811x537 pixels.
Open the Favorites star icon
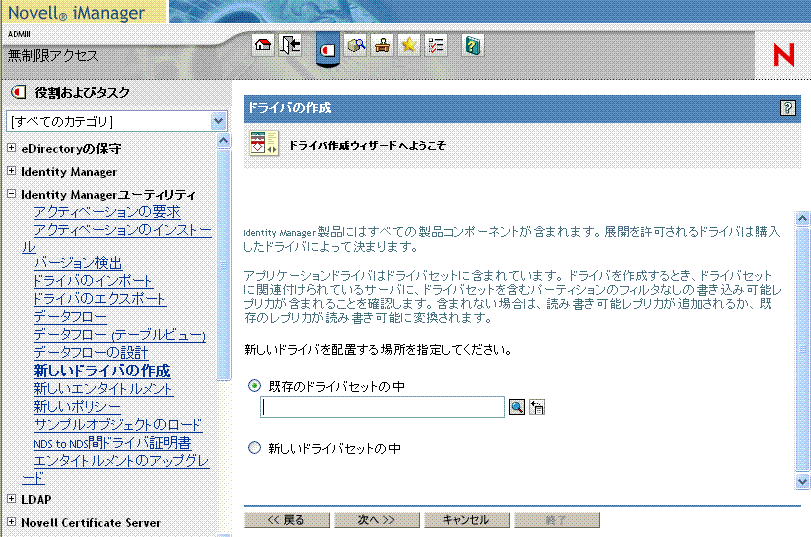(x=409, y=46)
